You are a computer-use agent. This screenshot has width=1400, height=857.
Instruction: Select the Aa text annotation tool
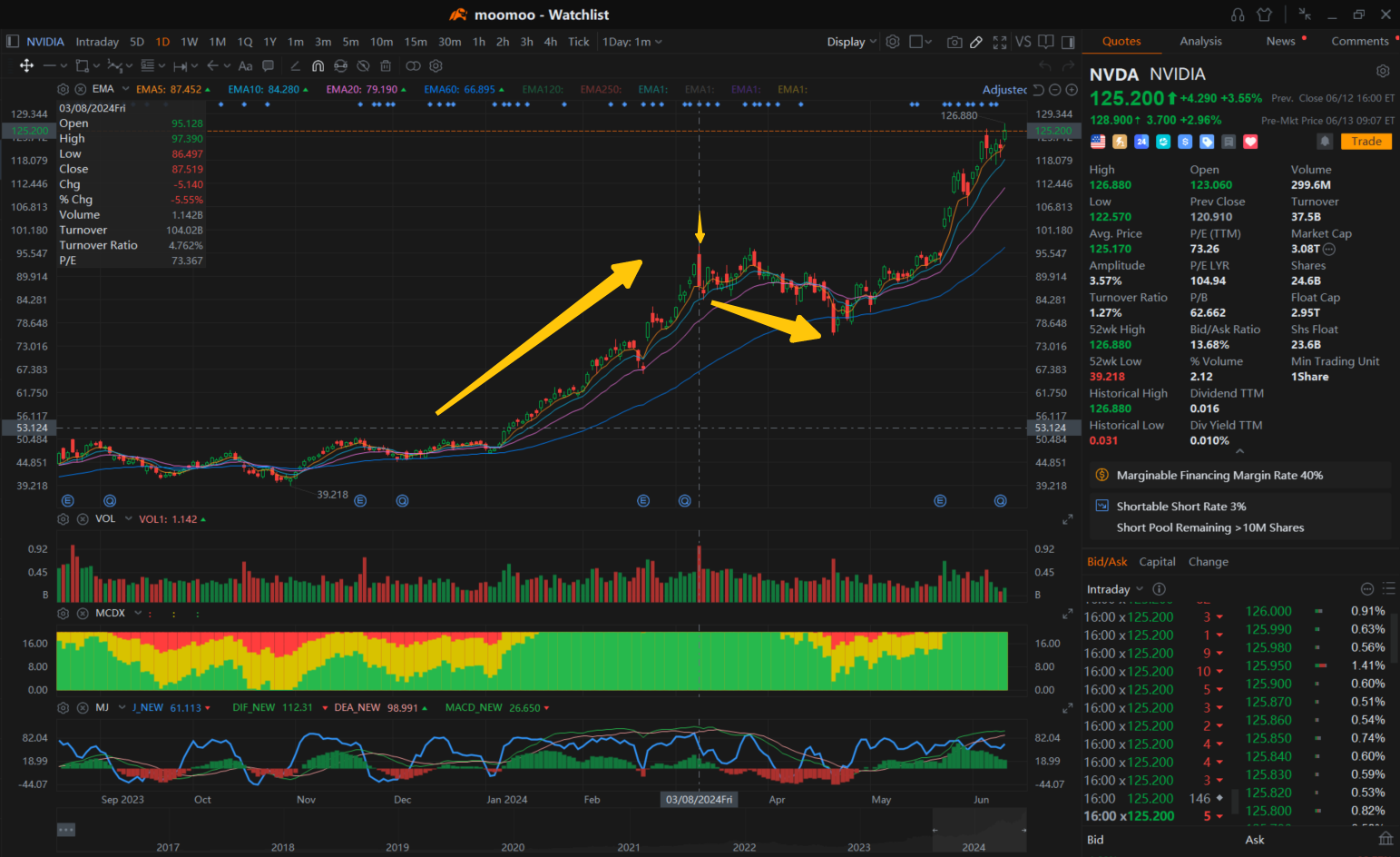245,65
